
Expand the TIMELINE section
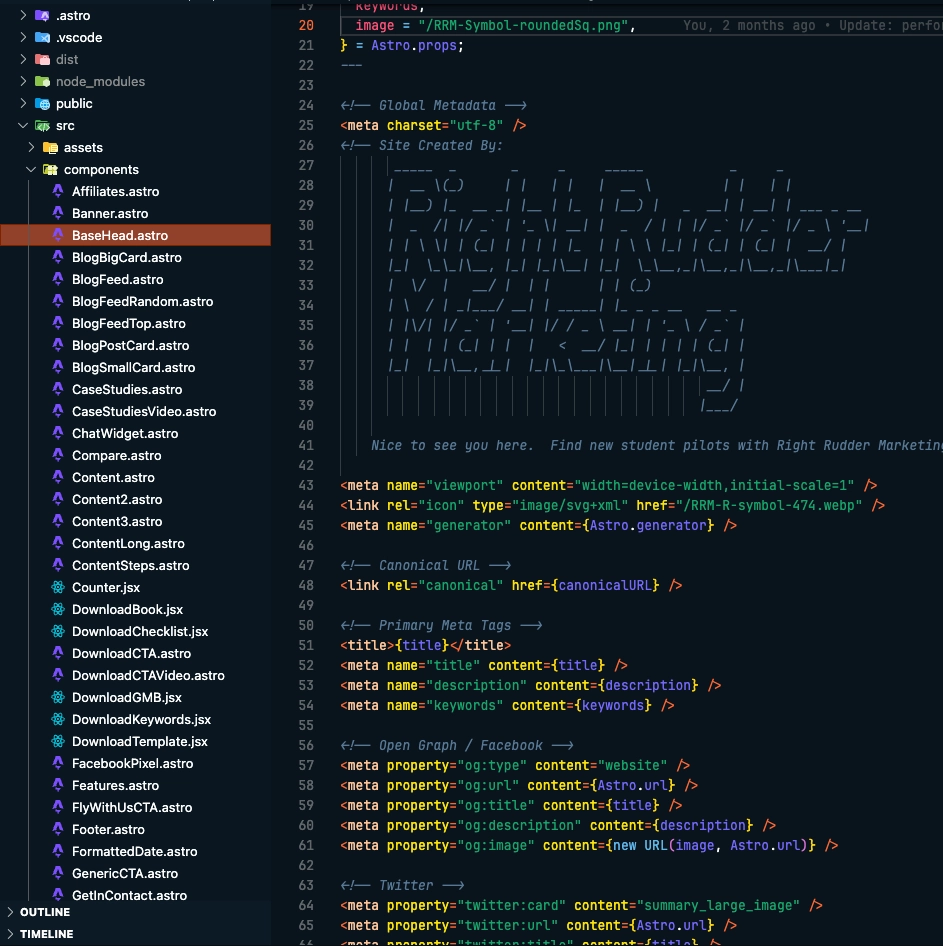10,934
